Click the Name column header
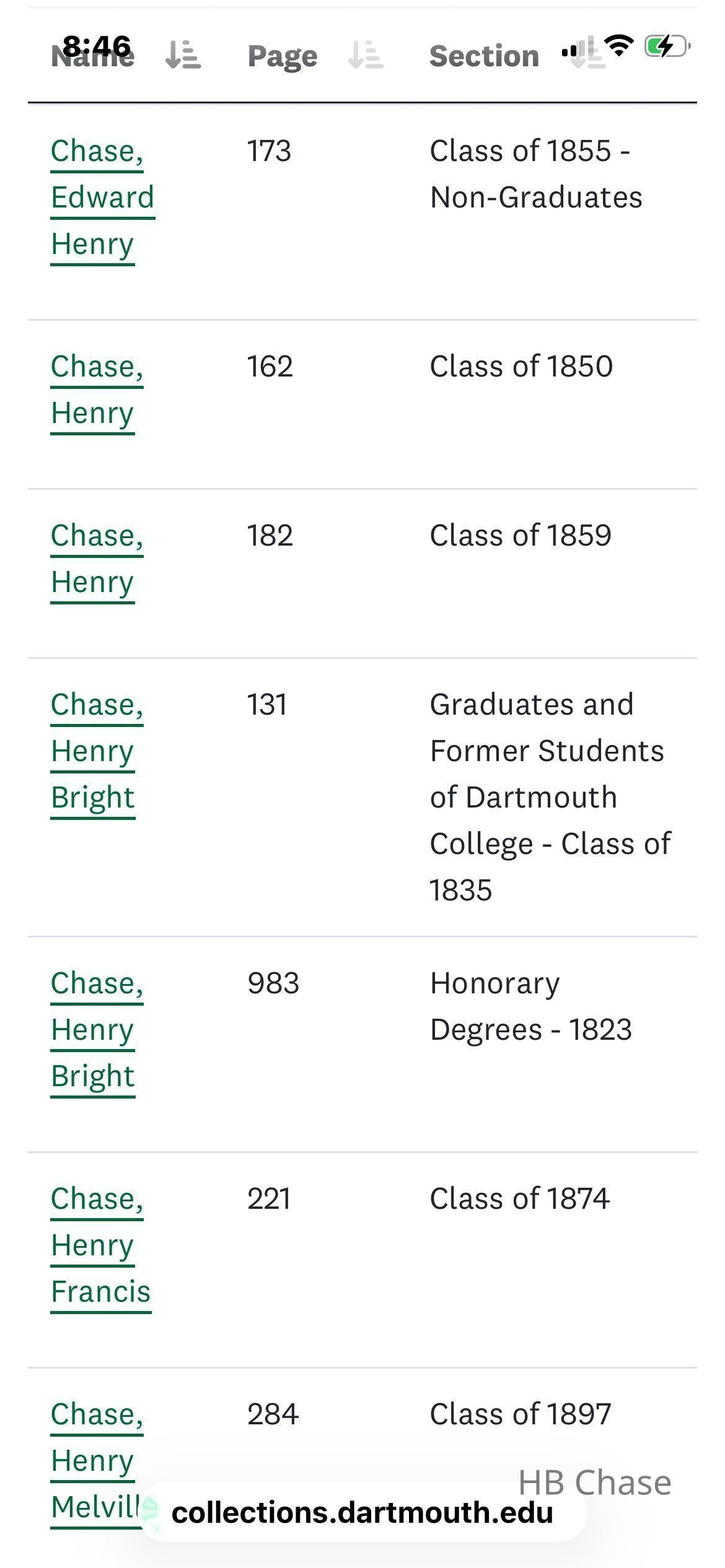 93,56
